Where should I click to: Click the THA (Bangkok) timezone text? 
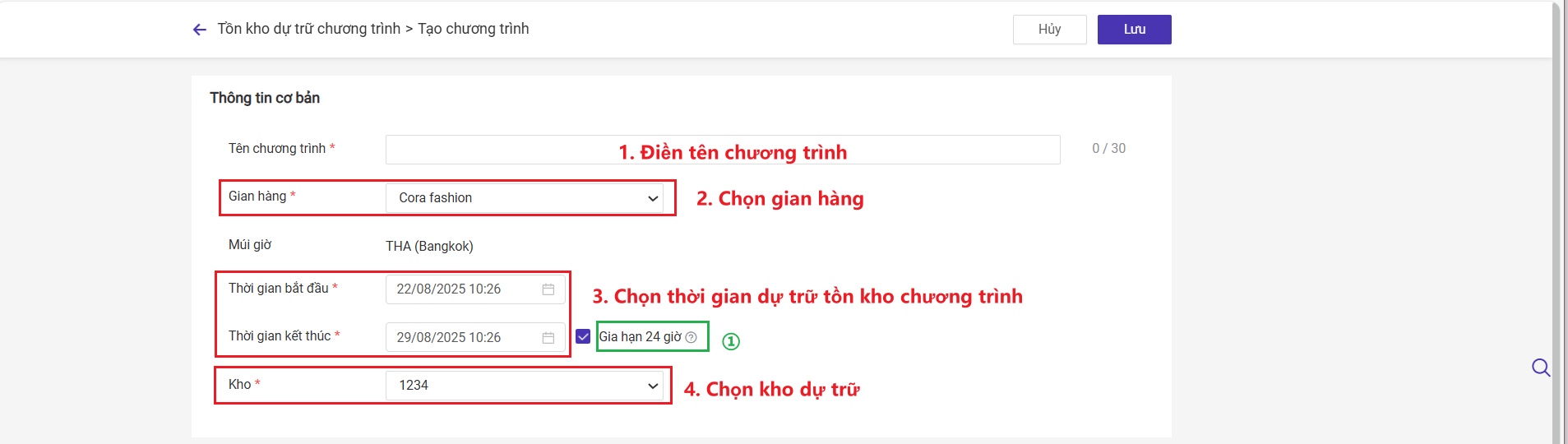click(x=429, y=246)
